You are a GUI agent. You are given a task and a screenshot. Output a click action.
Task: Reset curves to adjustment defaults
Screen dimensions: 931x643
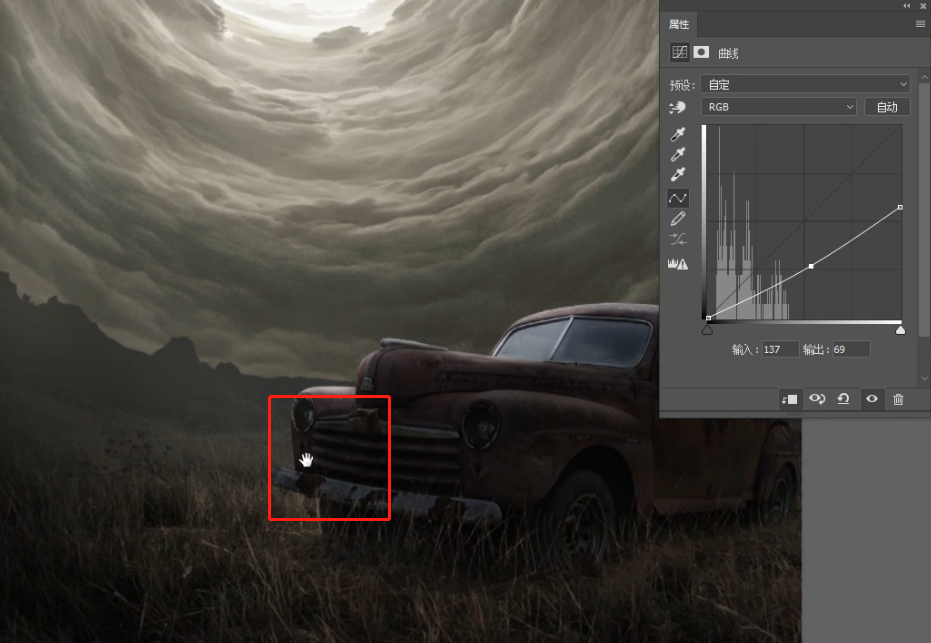coord(843,399)
